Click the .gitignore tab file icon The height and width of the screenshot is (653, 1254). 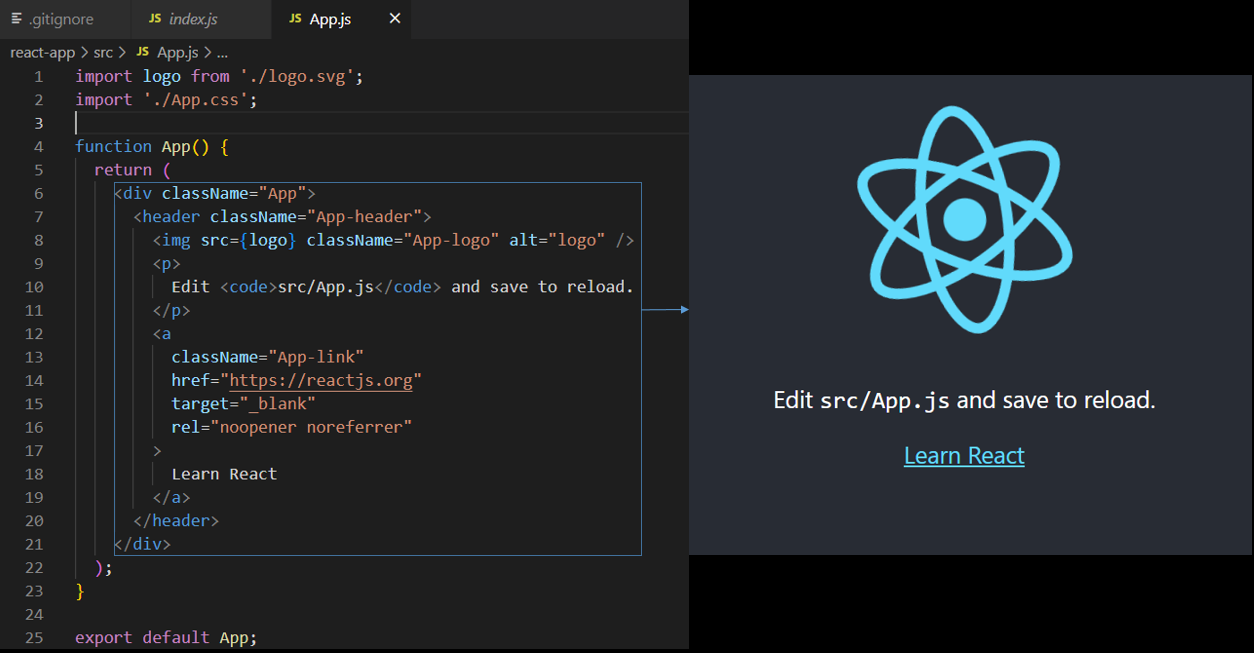pos(17,19)
